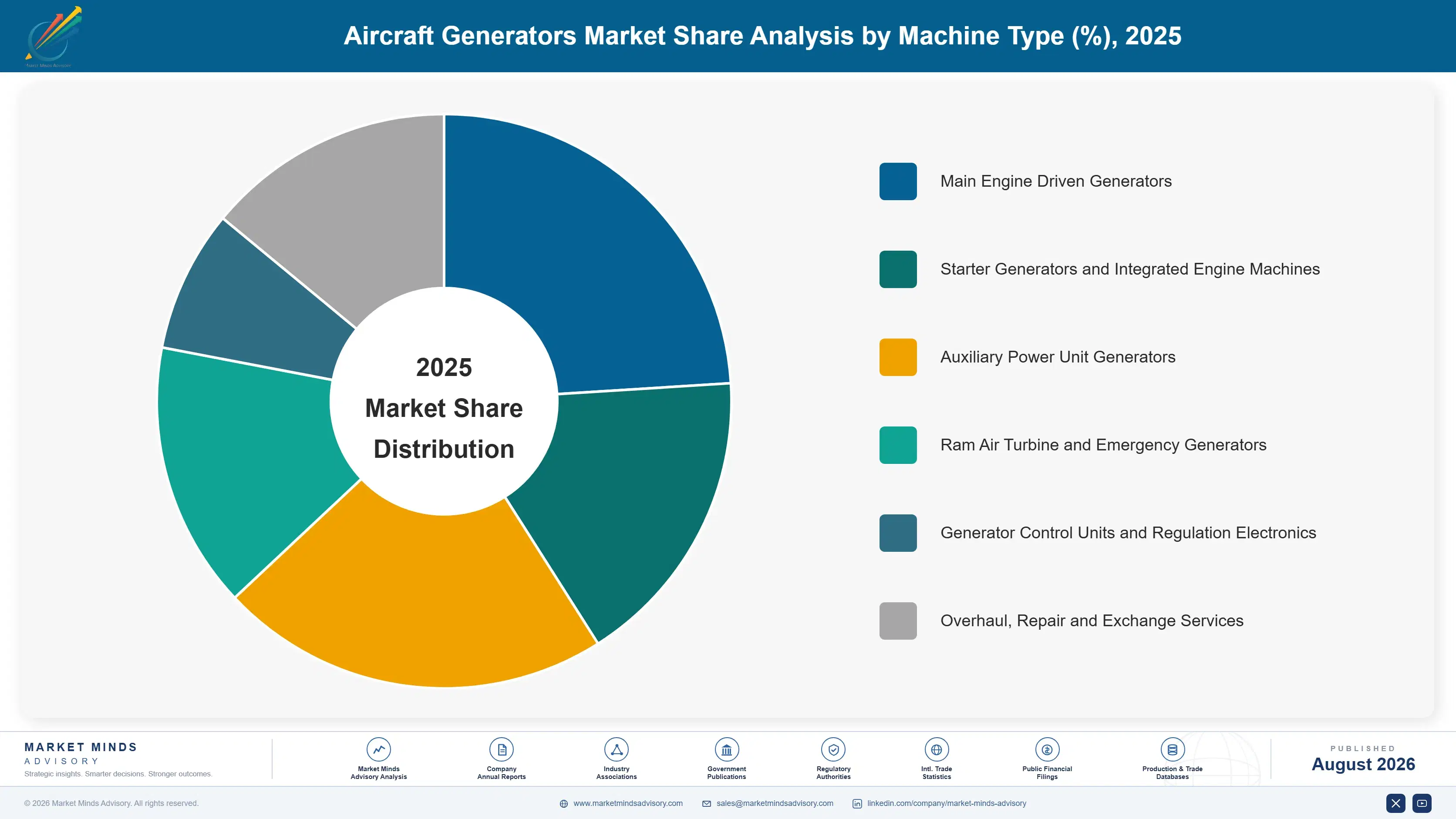Click the '© 2026 Market Minds Advisory' copyright text
This screenshot has width=1456, height=819.
111,803
